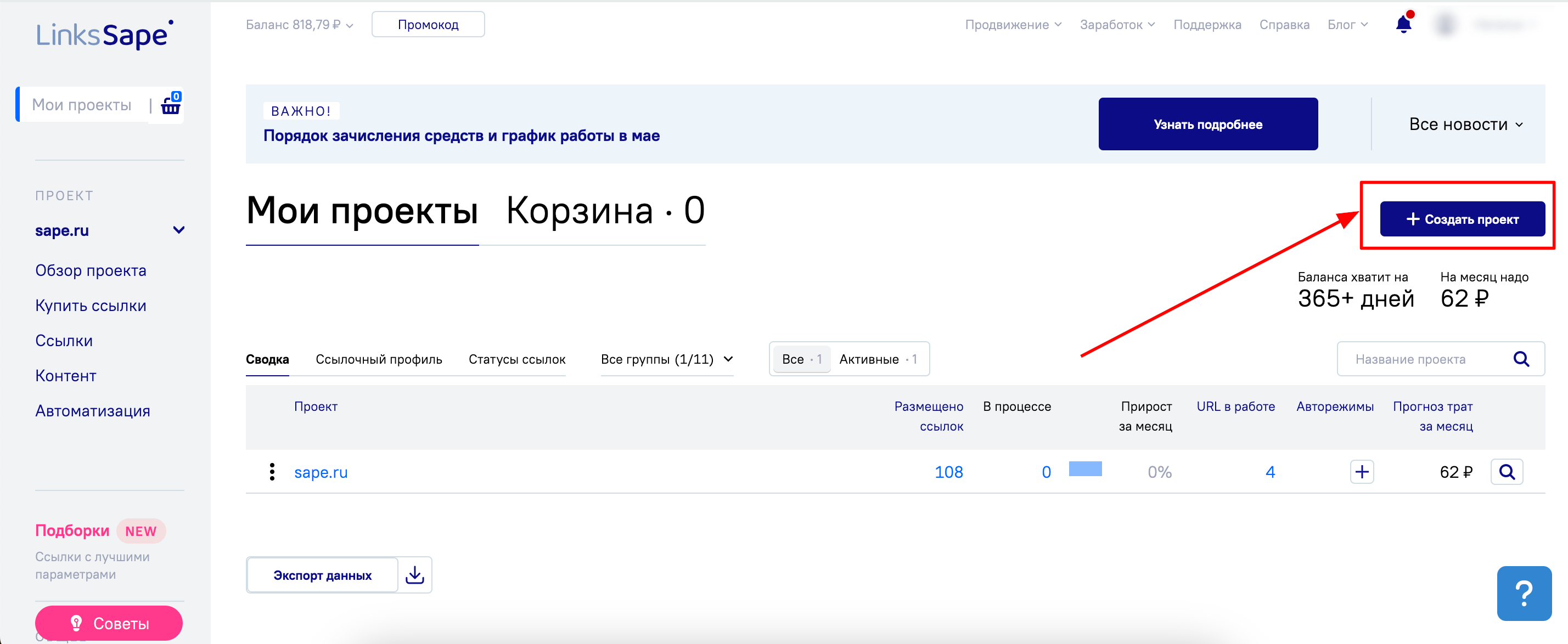Screen dimensions: 1568x644
Task: Open the Советы tips button
Action: point(108,623)
